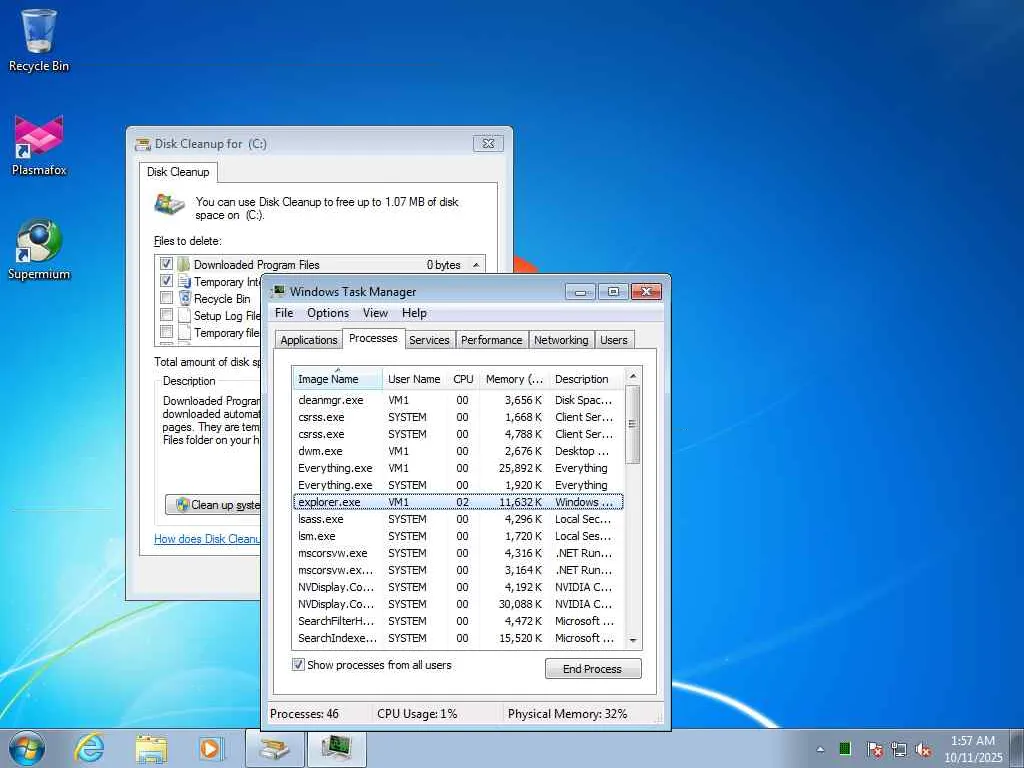Open the View menu in Task Manager
Screen dimensions: 1024x768
pos(376,313)
